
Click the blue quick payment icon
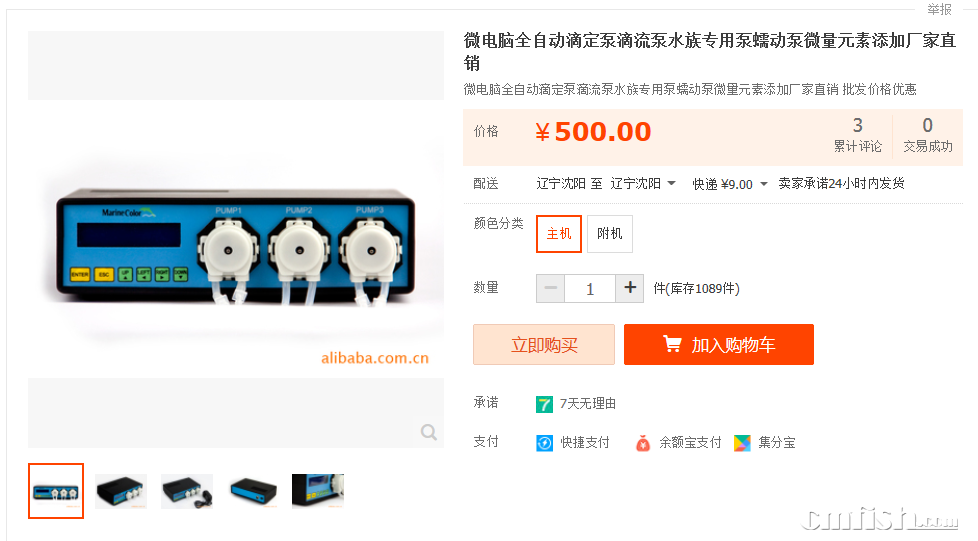pyautogui.click(x=545, y=443)
